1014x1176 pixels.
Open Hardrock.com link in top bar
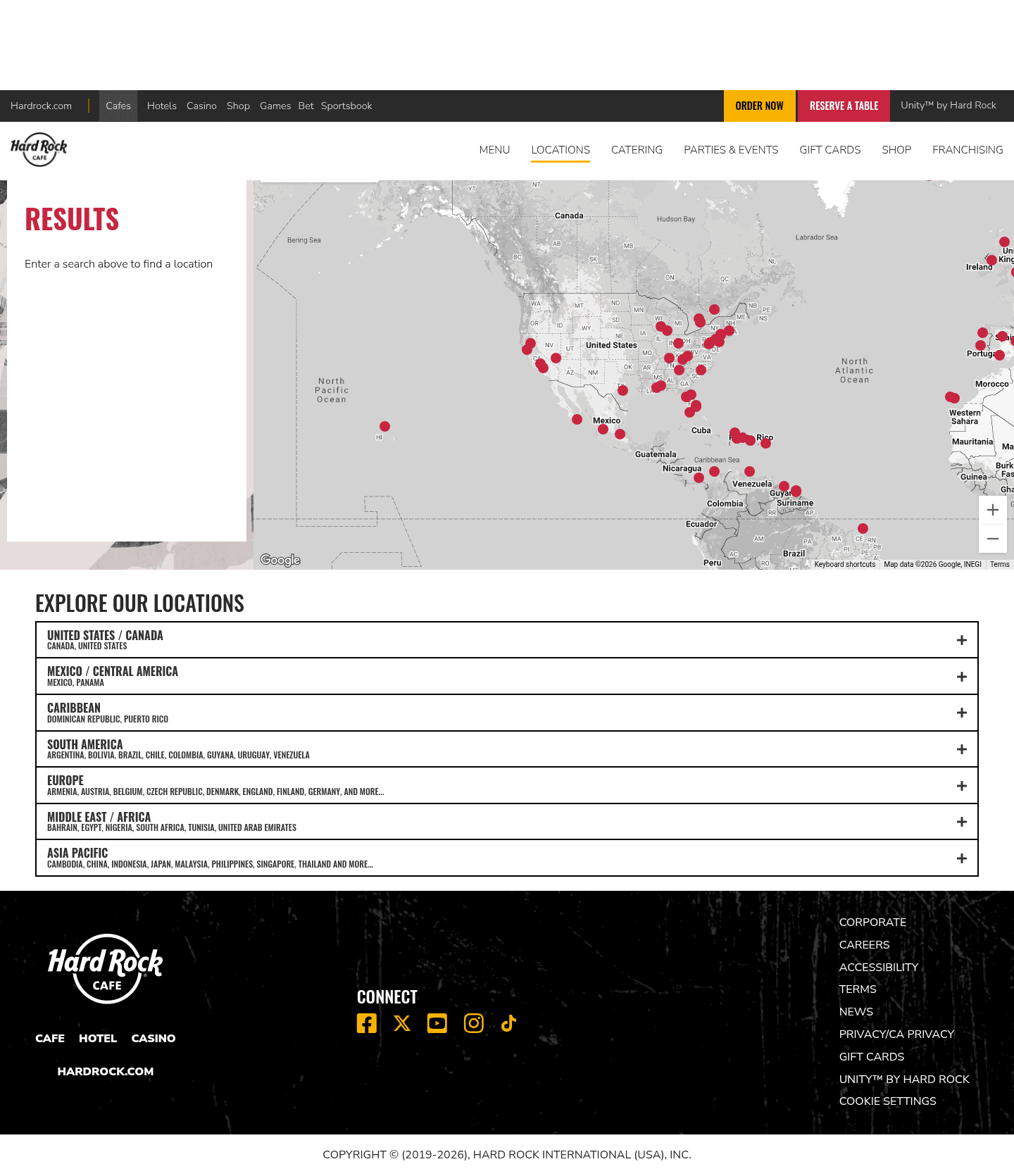tap(41, 106)
